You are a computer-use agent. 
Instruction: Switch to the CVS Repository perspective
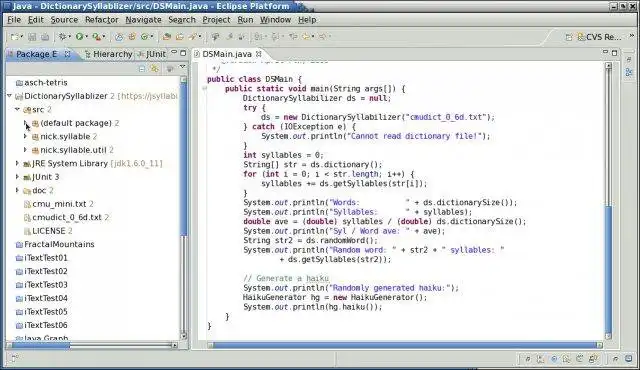click(599, 37)
